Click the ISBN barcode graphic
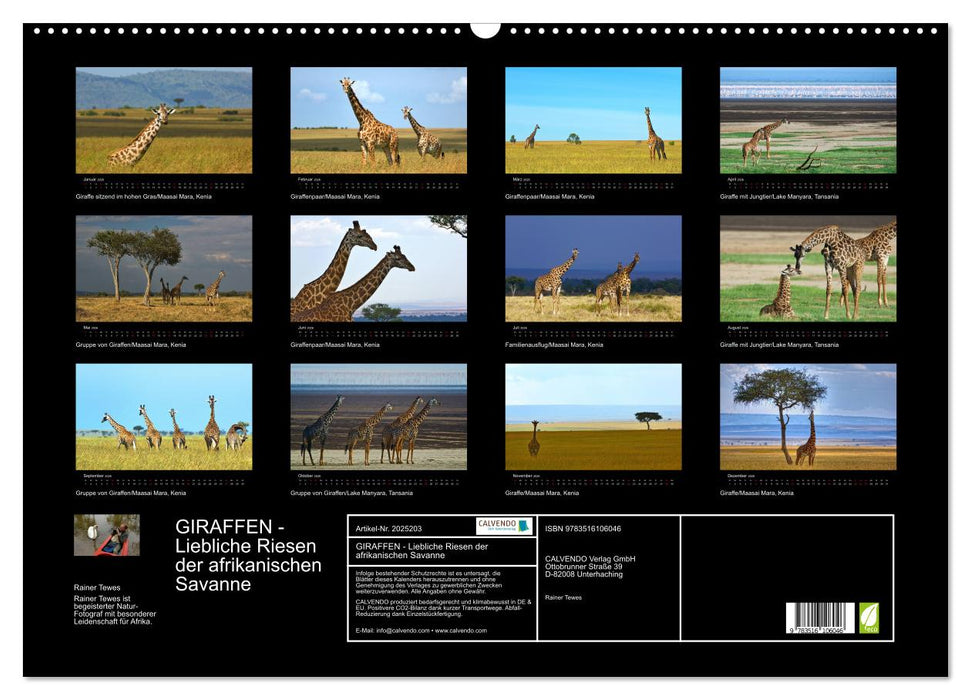 click(819, 617)
